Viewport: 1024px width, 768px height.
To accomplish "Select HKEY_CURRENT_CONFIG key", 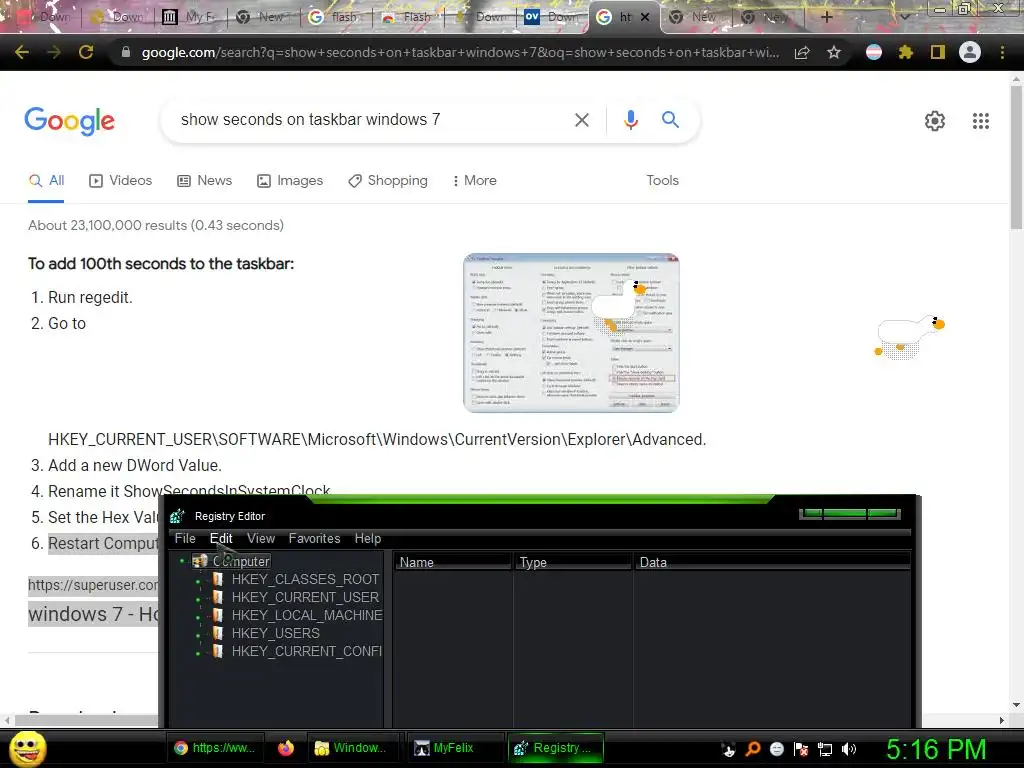I will (x=306, y=651).
